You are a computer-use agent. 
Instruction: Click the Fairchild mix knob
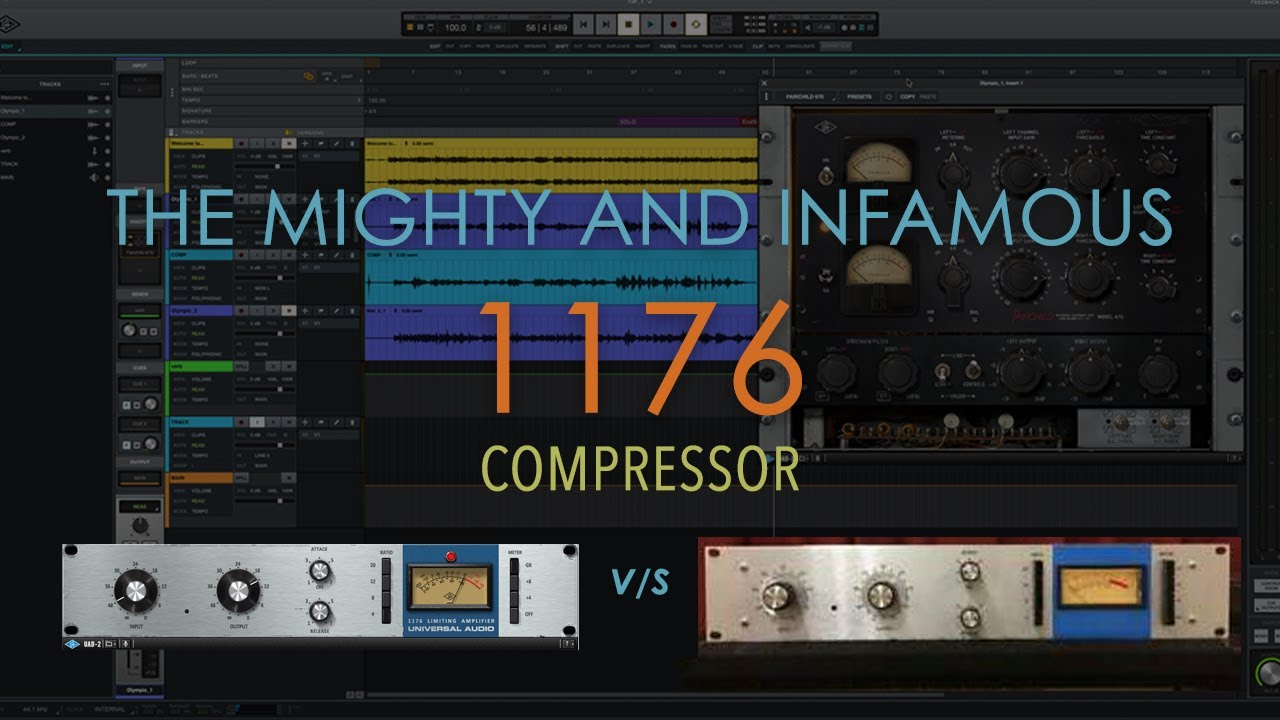point(1158,373)
